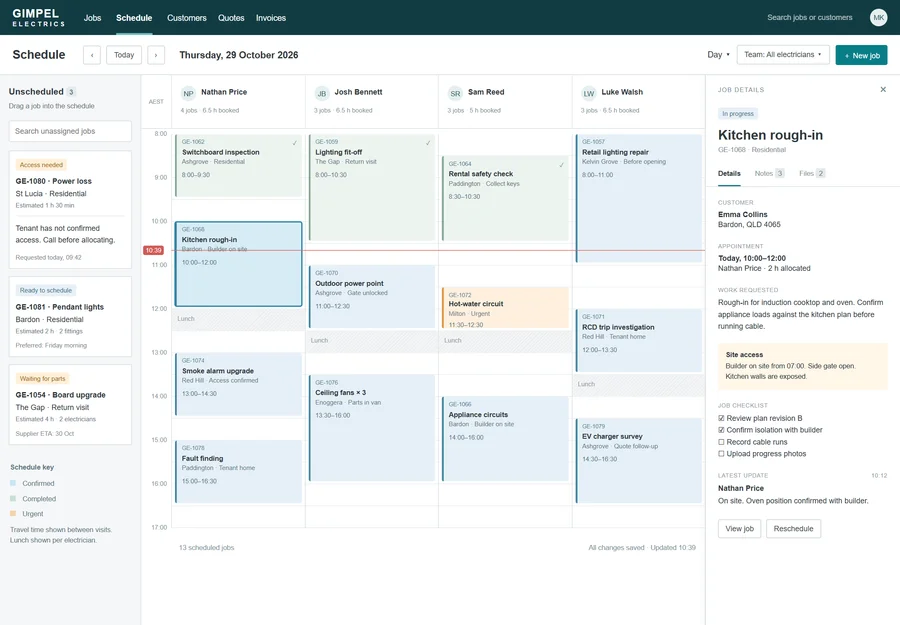This screenshot has height=625, width=900.
Task: Click the Completed color key swatch
Action: pyautogui.click(x=13, y=499)
